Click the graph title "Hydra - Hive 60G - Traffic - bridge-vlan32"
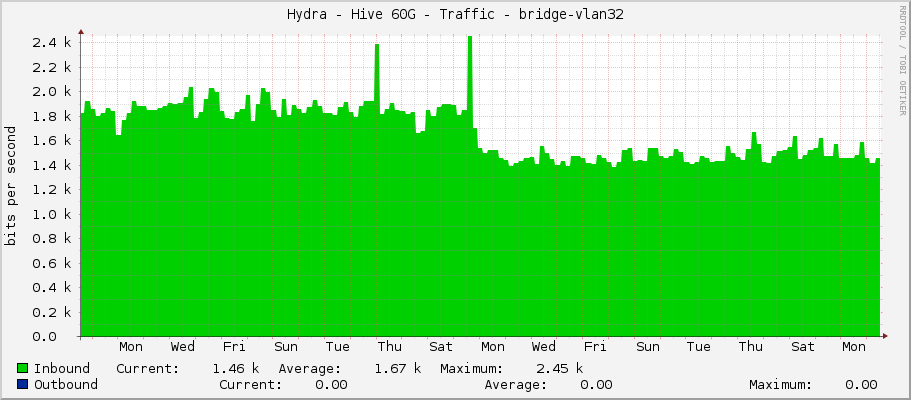This screenshot has width=911, height=400. [x=456, y=15]
